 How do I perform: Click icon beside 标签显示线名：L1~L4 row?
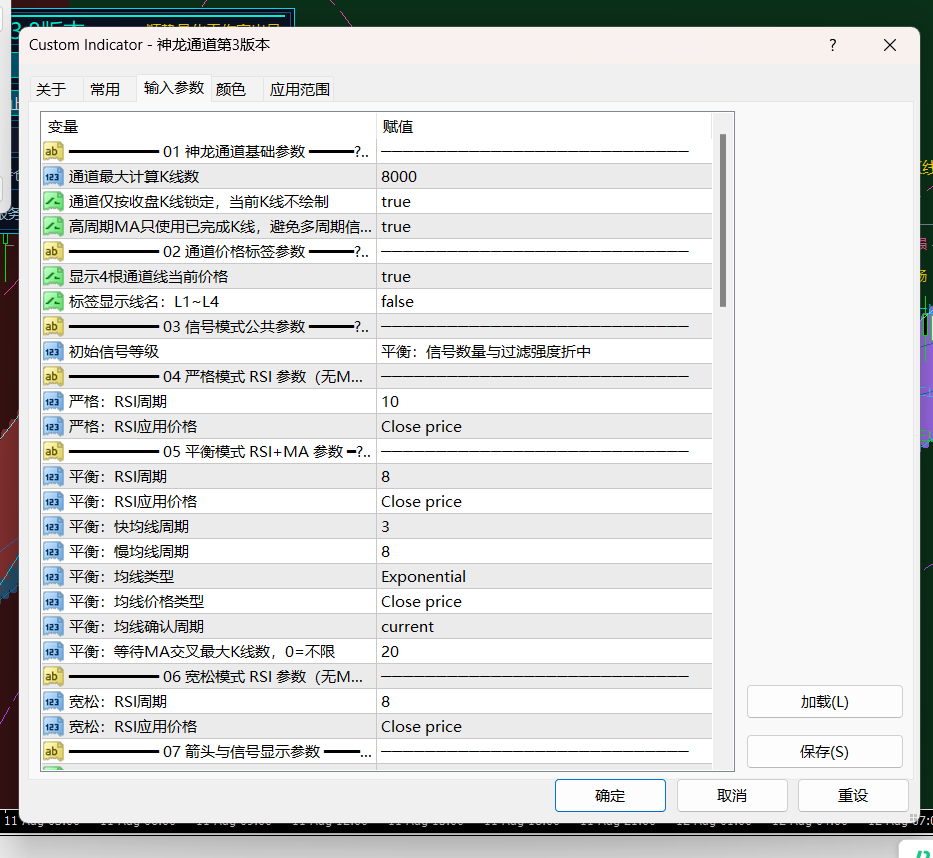(53, 302)
